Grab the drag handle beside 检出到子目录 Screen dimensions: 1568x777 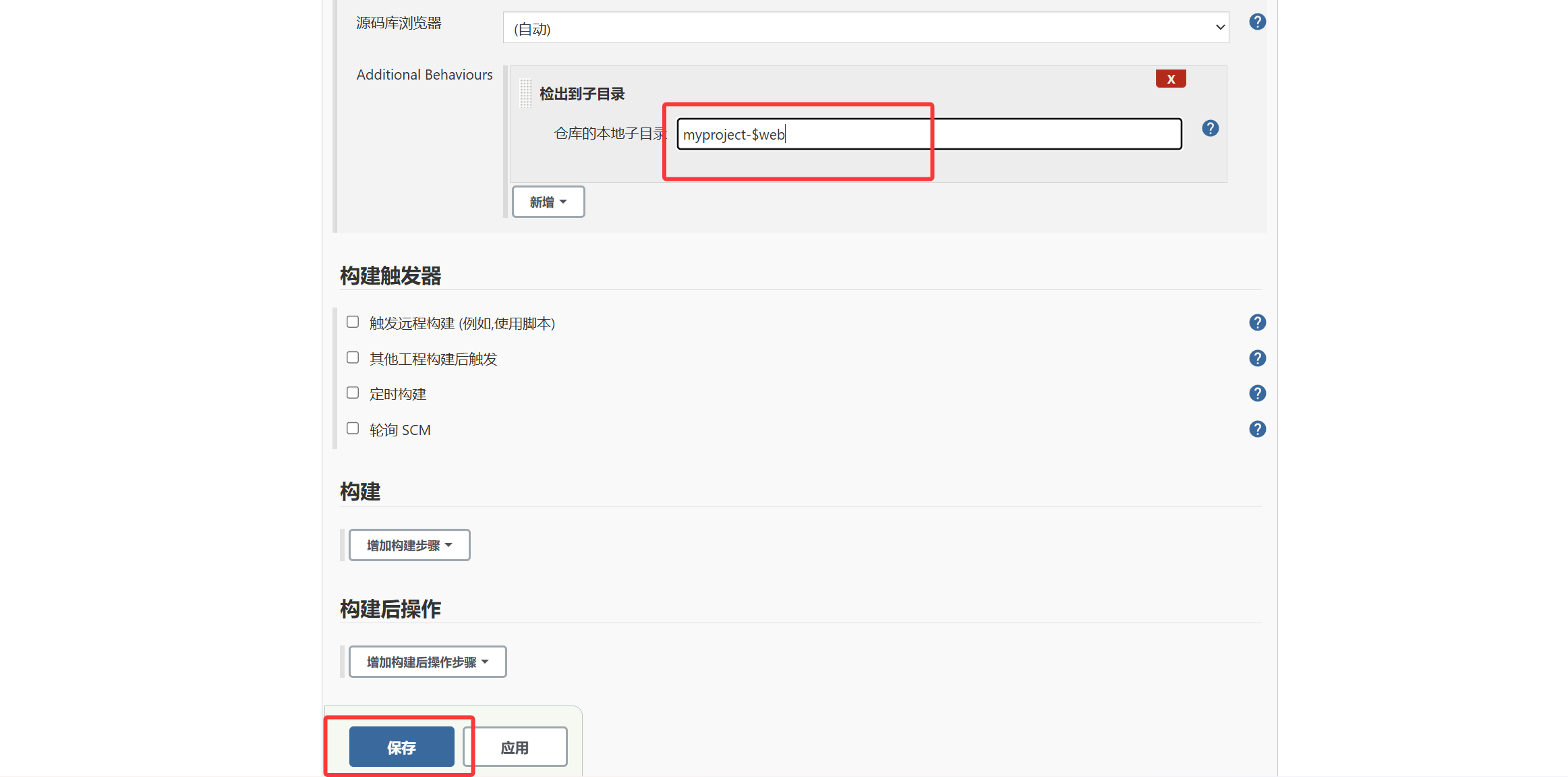pos(525,94)
